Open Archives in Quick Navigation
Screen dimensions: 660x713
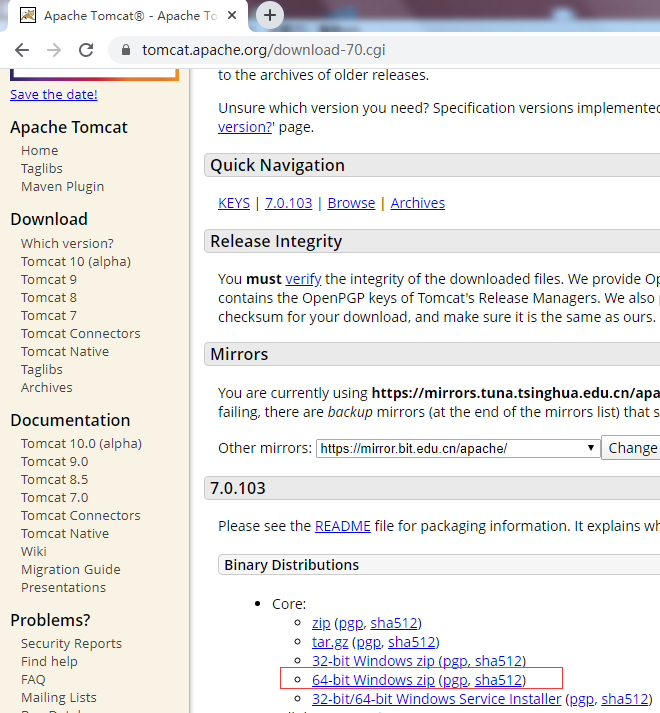(418, 203)
